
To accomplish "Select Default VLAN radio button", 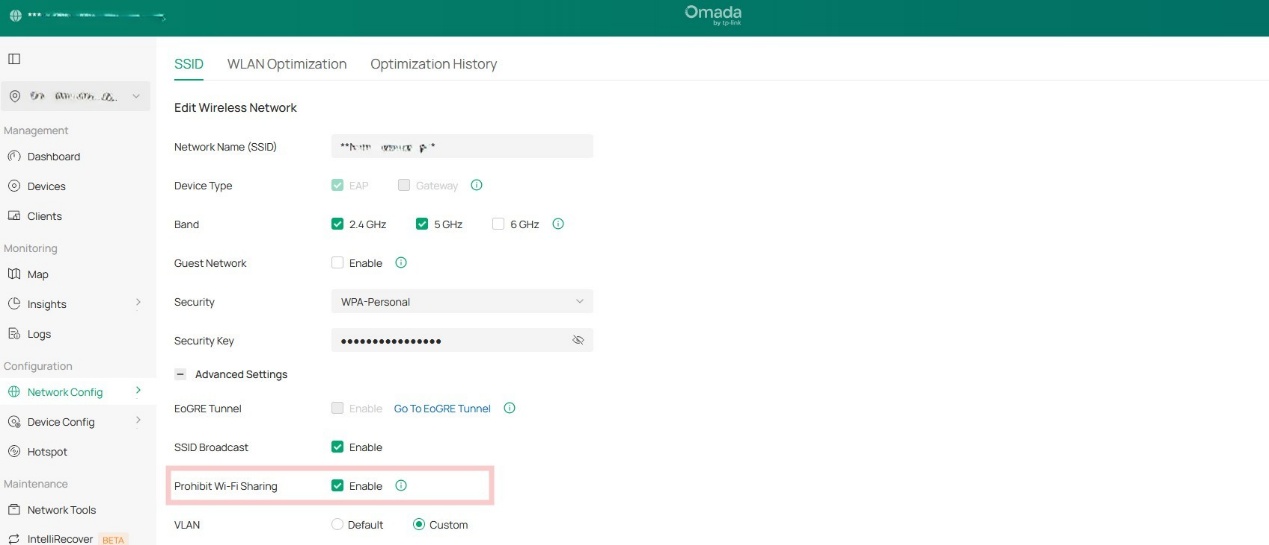I will coord(337,525).
